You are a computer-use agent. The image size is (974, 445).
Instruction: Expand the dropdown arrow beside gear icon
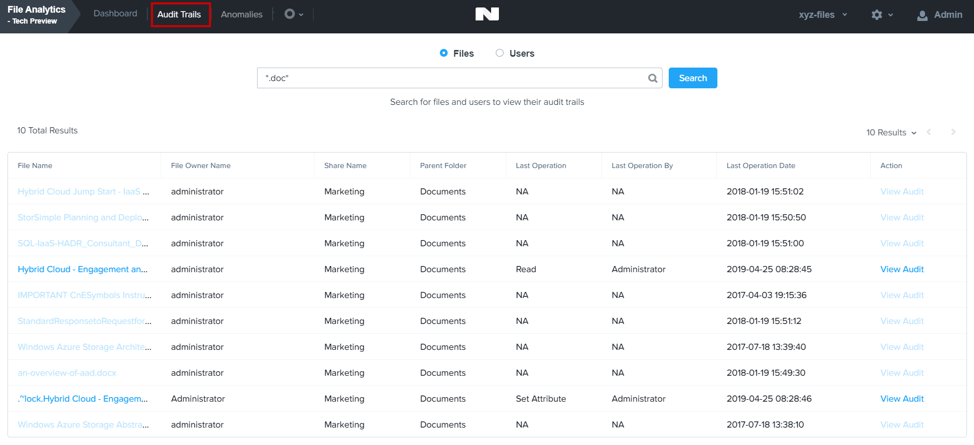coord(891,16)
